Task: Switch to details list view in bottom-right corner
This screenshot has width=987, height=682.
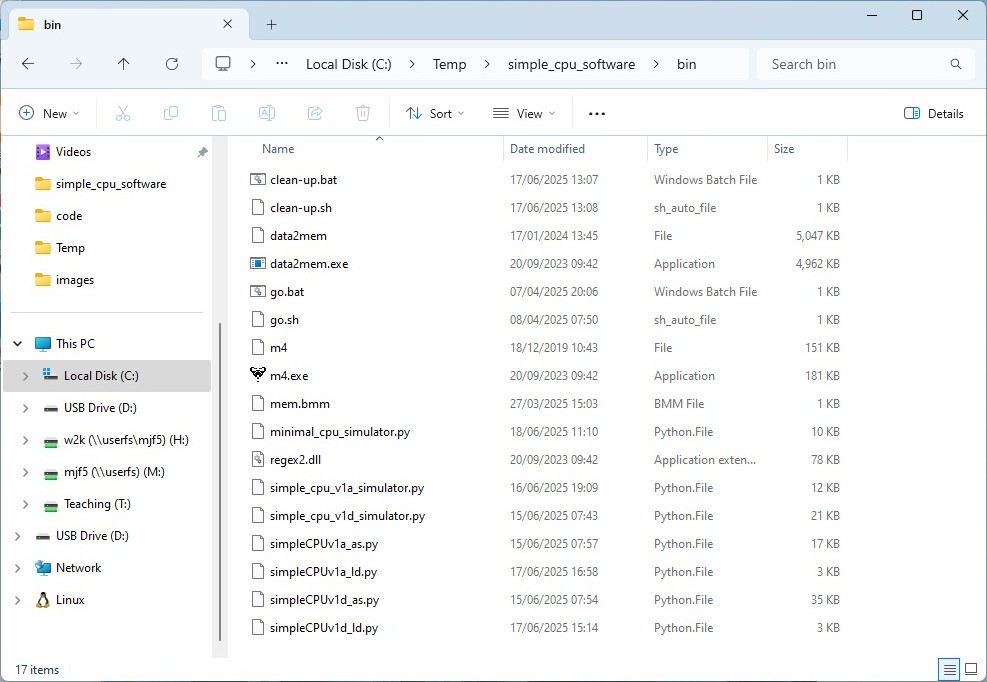Action: (x=949, y=669)
